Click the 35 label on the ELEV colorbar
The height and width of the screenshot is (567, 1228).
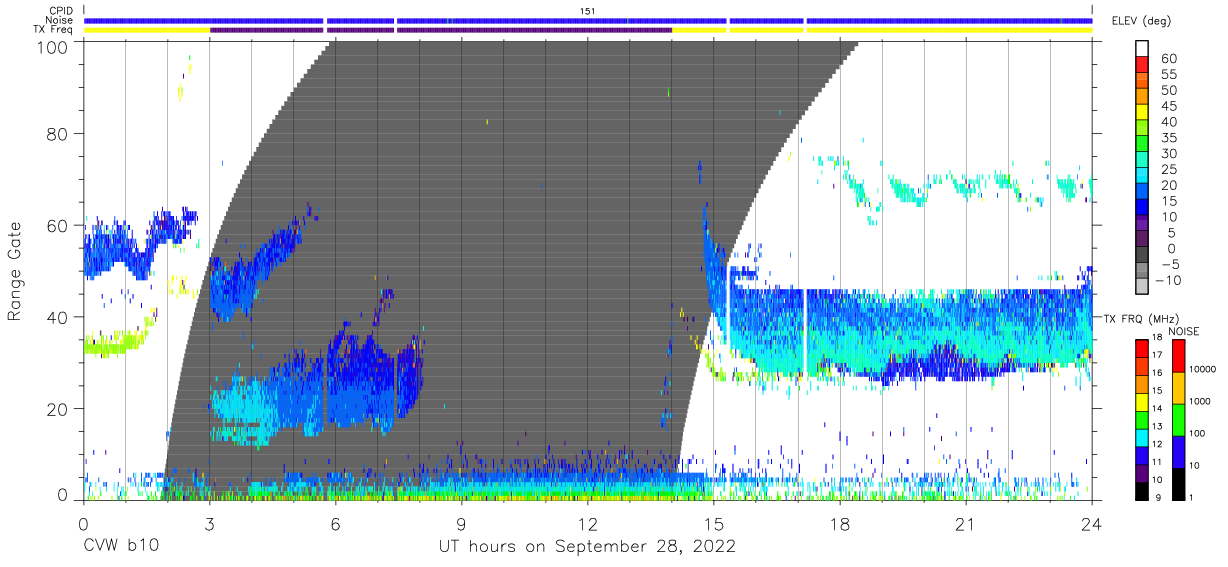click(1168, 138)
